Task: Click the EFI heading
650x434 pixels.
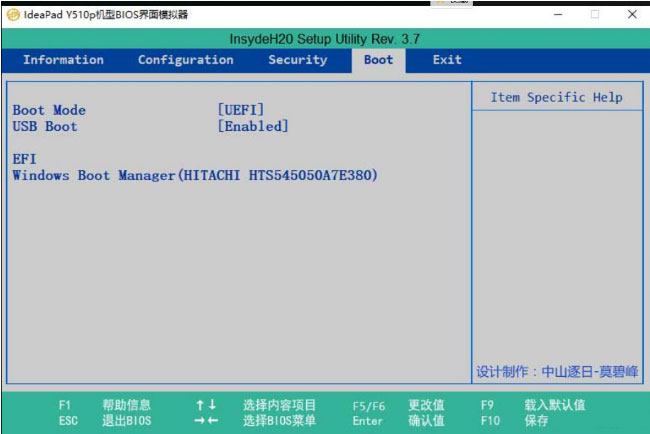Action: tap(24, 159)
